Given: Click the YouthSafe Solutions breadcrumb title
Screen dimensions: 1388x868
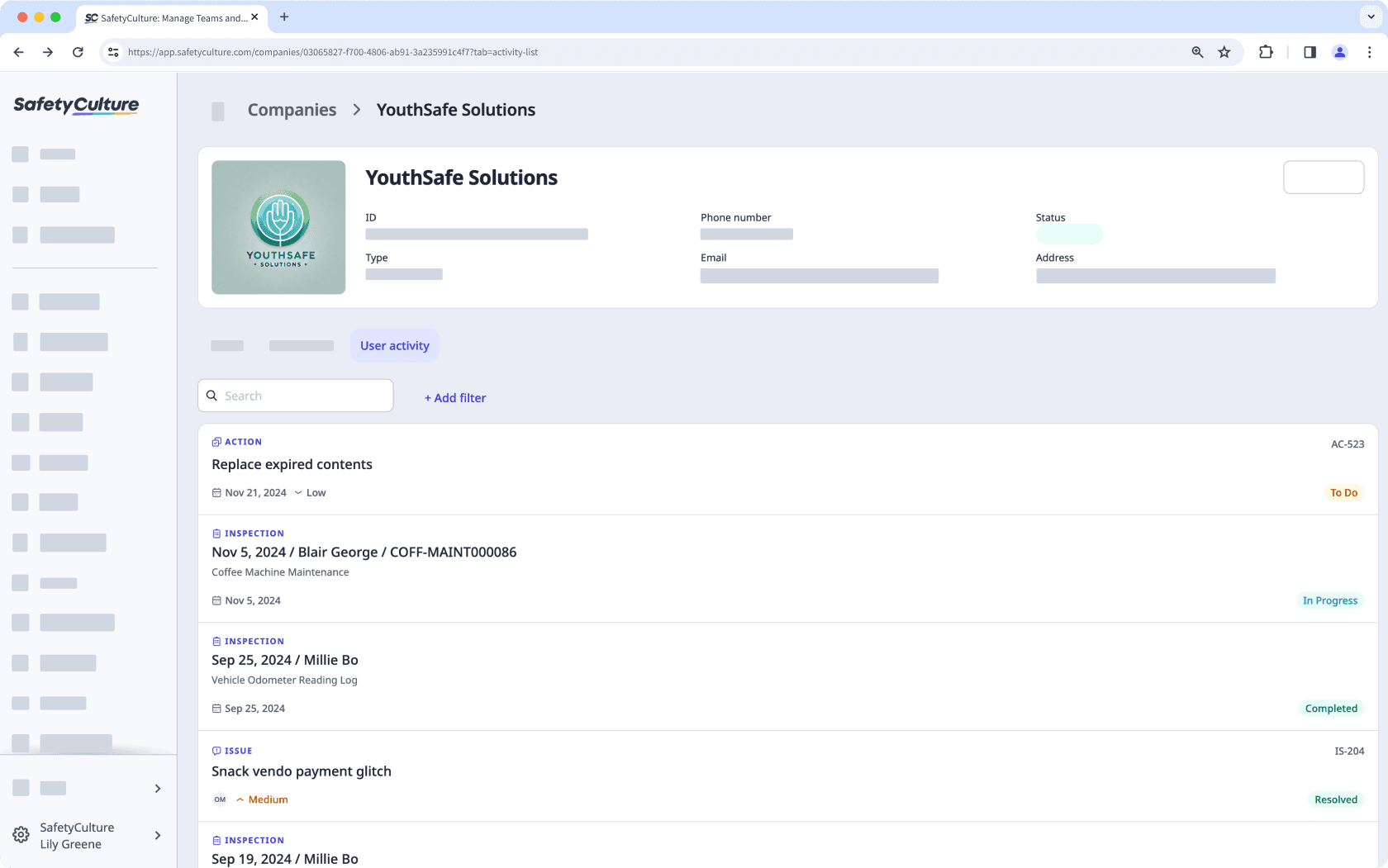Looking at the screenshot, I should pos(456,110).
